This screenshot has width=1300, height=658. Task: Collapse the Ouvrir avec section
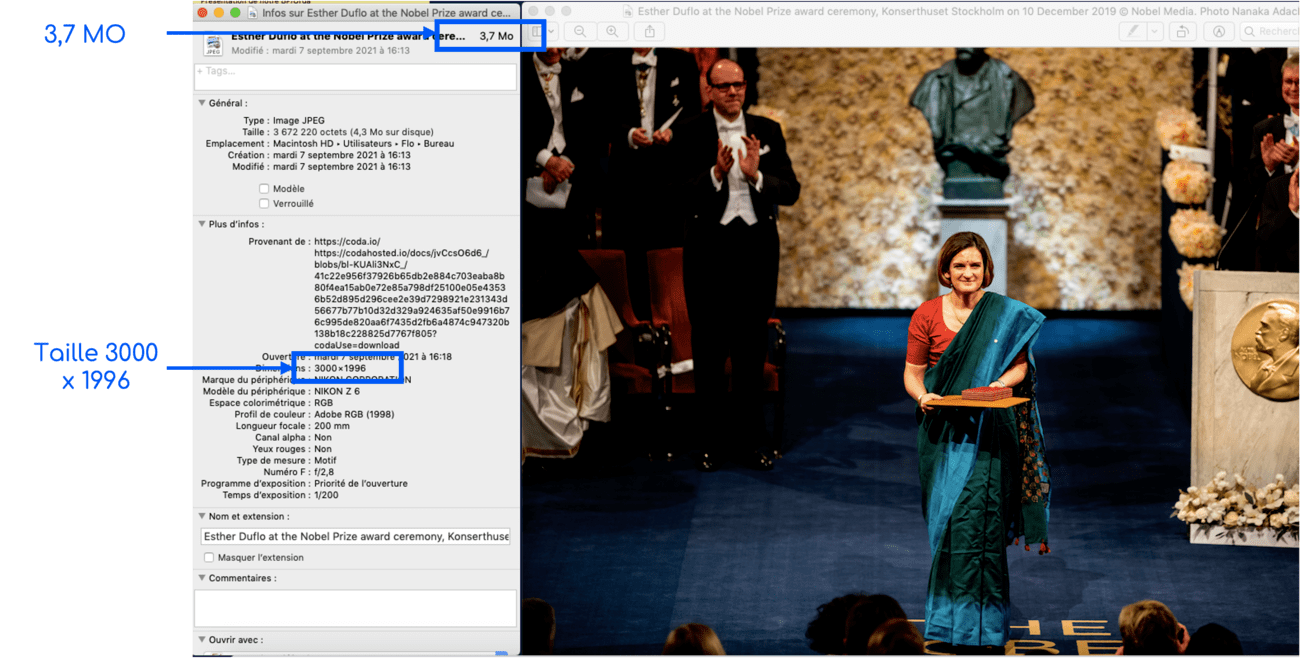[x=202, y=640]
